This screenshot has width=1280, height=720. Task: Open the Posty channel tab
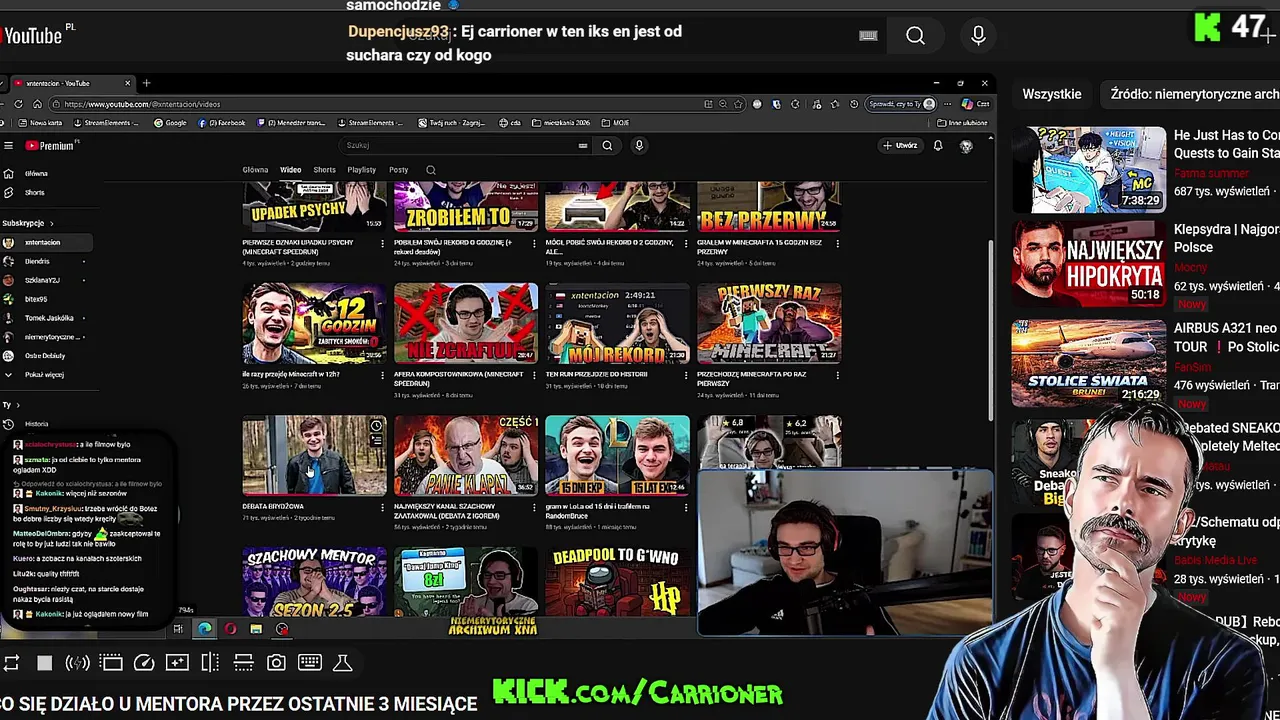[x=398, y=170]
